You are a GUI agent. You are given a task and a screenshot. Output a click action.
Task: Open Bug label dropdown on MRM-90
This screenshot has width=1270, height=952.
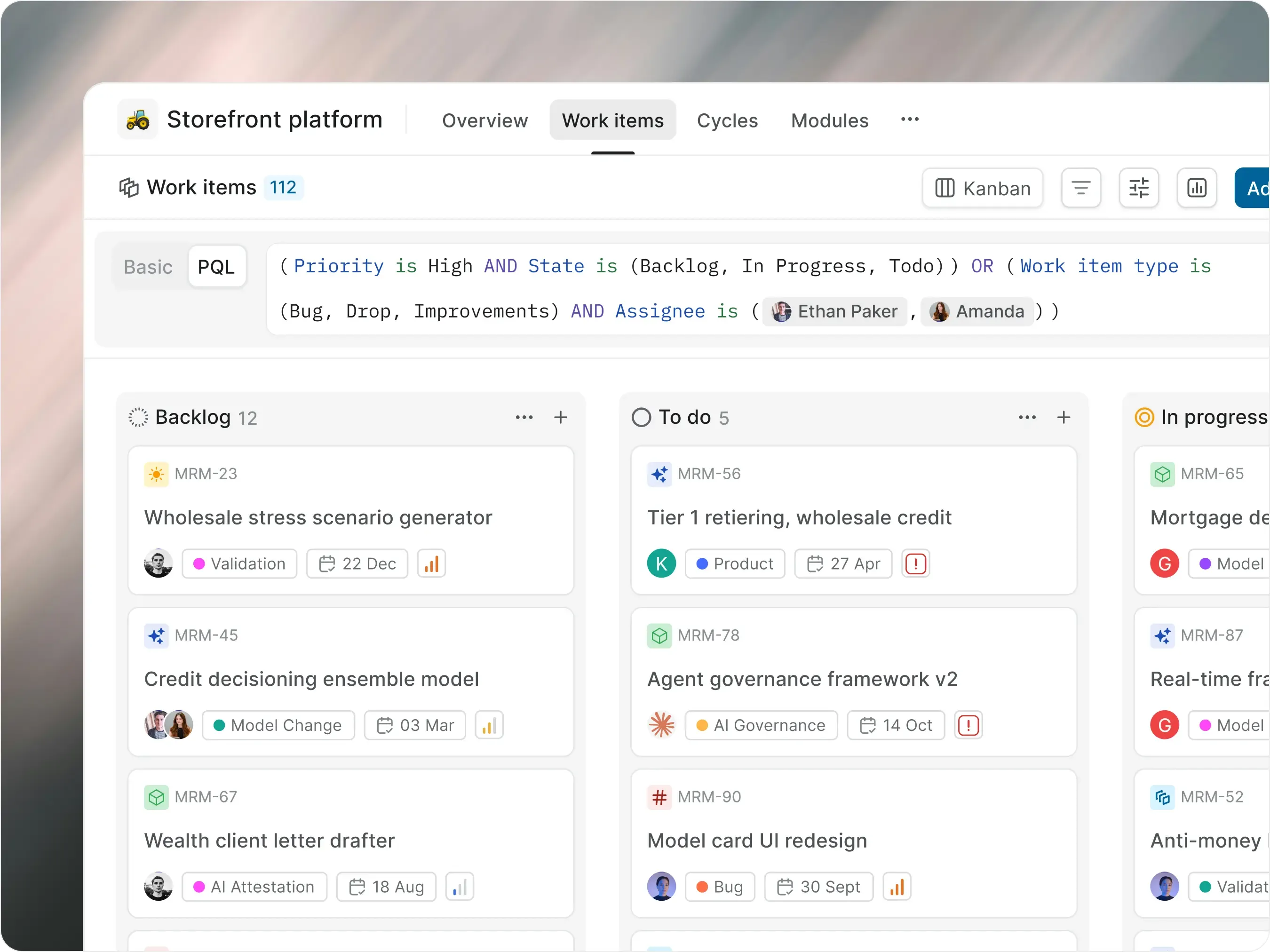point(720,887)
